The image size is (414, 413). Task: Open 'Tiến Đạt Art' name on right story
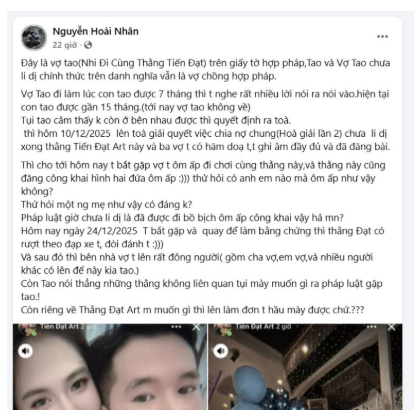tap(255, 327)
